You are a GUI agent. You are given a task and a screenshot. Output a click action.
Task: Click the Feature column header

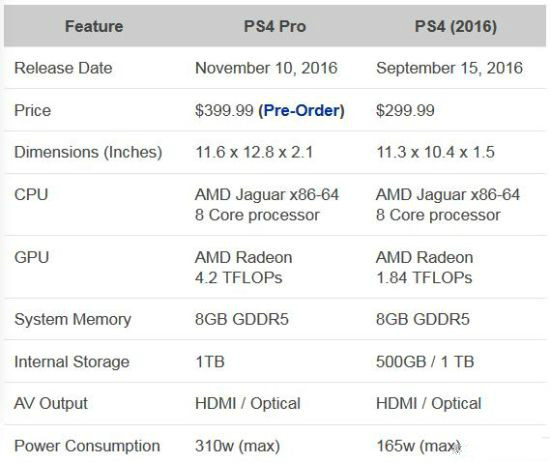click(94, 26)
